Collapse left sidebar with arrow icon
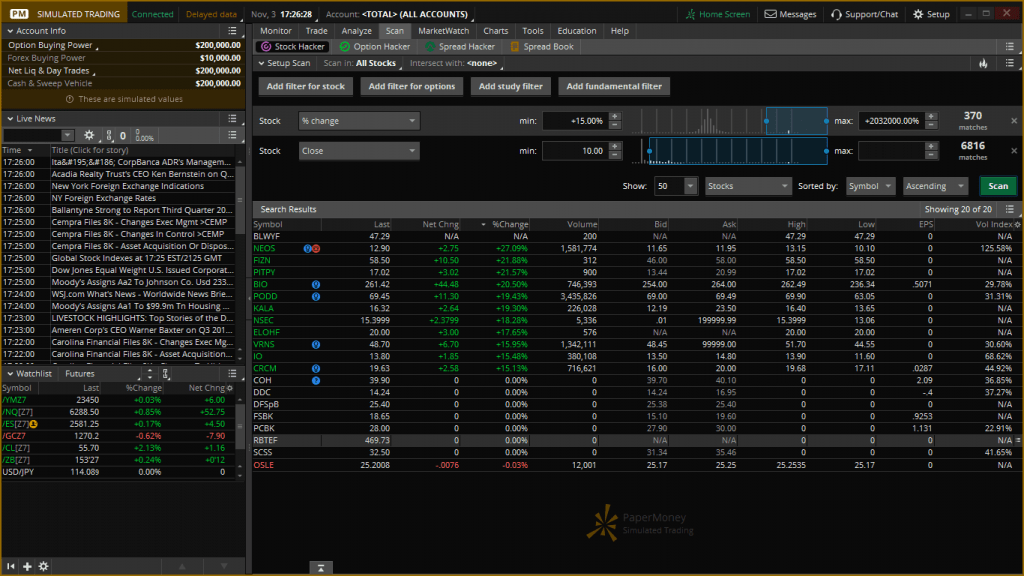This screenshot has width=1024, height=576. coord(10,566)
